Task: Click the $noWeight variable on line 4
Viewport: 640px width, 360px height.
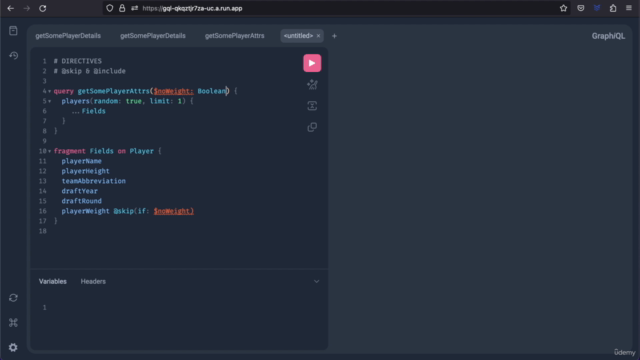Action: (173, 91)
